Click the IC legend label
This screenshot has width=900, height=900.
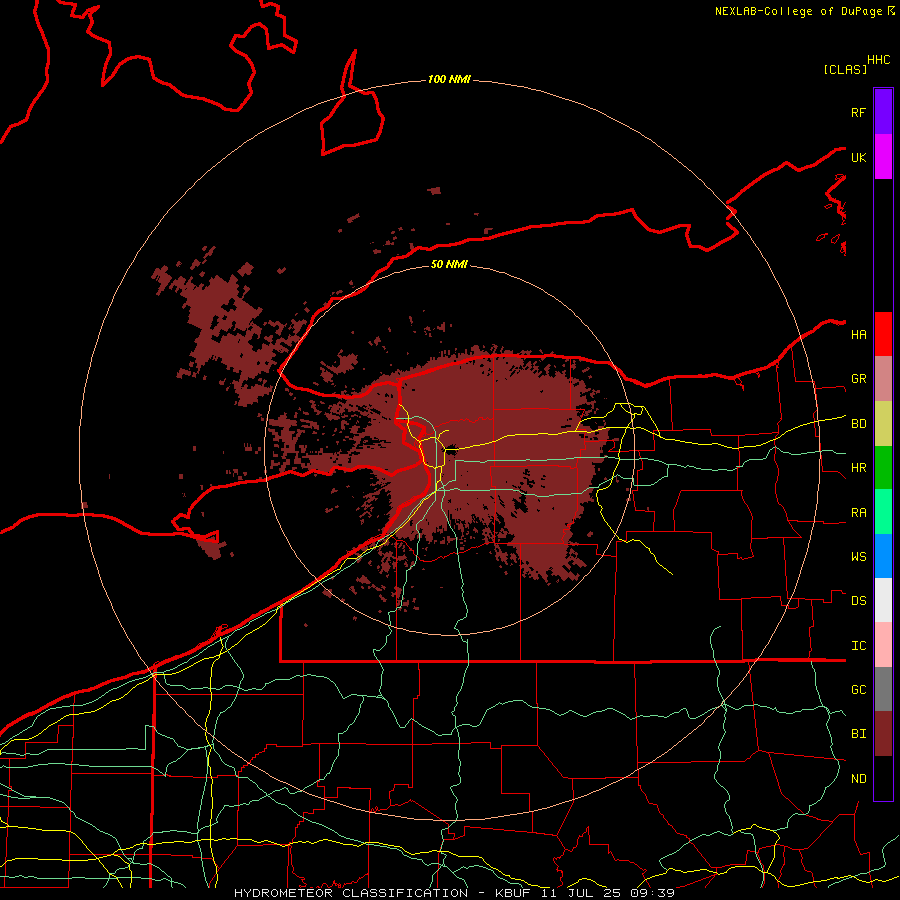pyautogui.click(x=858, y=646)
